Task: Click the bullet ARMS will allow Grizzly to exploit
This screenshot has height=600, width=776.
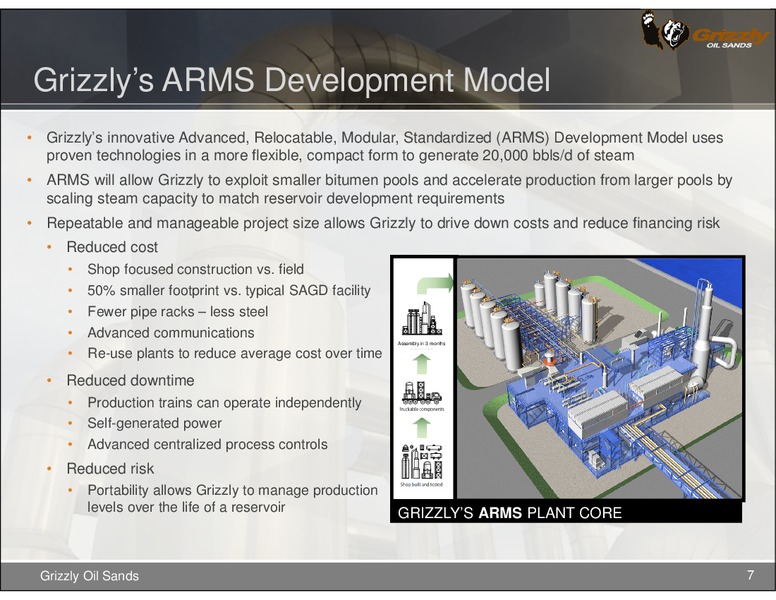Action: 389,189
